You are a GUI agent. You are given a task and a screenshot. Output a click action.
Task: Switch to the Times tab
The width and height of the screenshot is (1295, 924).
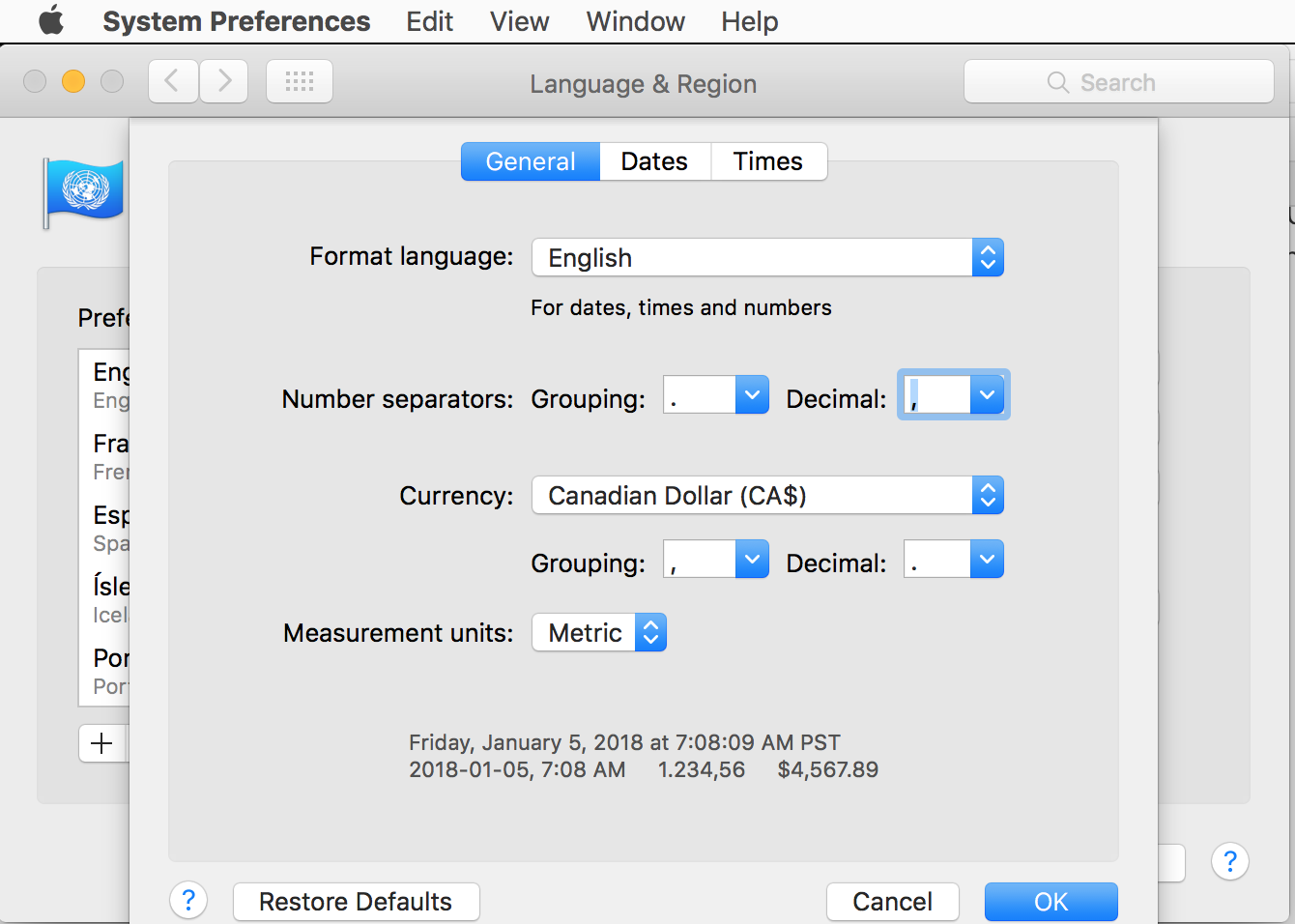coord(768,161)
